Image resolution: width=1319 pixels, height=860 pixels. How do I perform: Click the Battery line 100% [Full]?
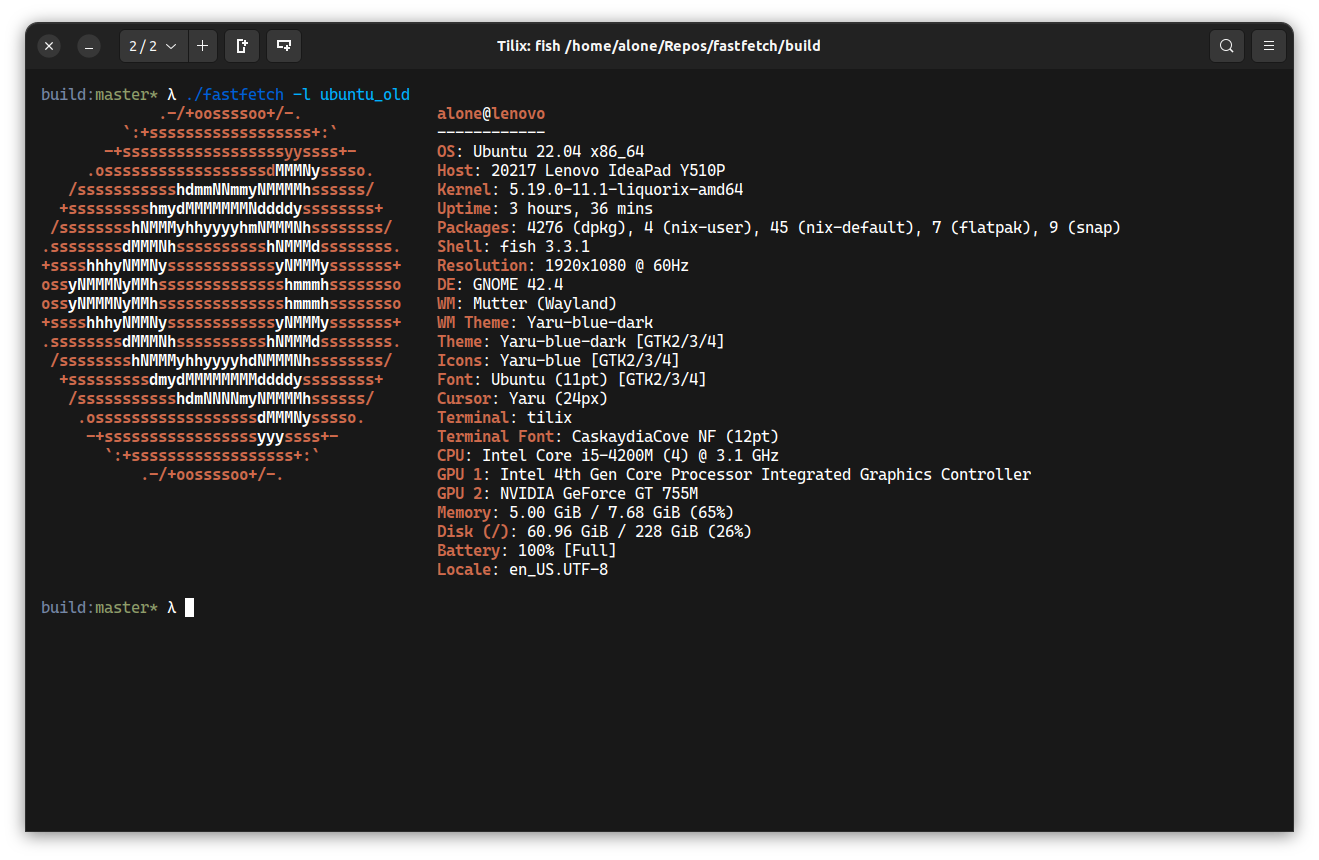pos(527,551)
